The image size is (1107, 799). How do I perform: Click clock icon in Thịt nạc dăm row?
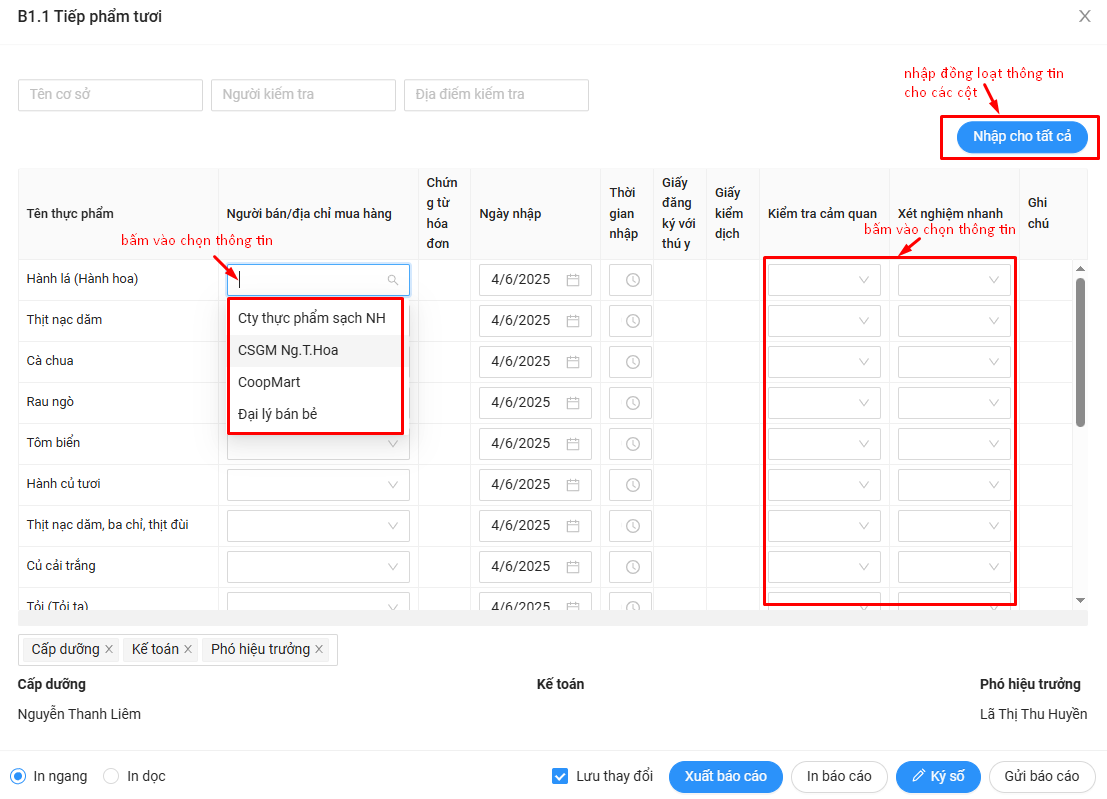coord(632,321)
